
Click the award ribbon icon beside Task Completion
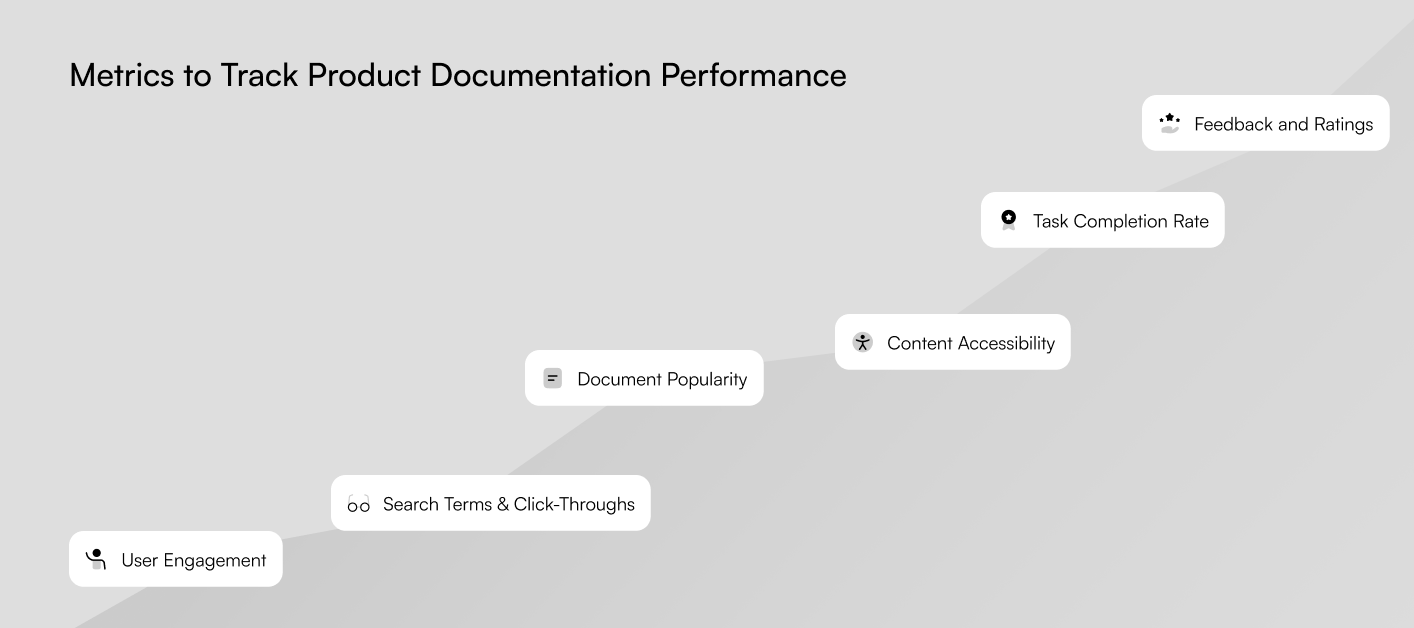[x=1008, y=220]
